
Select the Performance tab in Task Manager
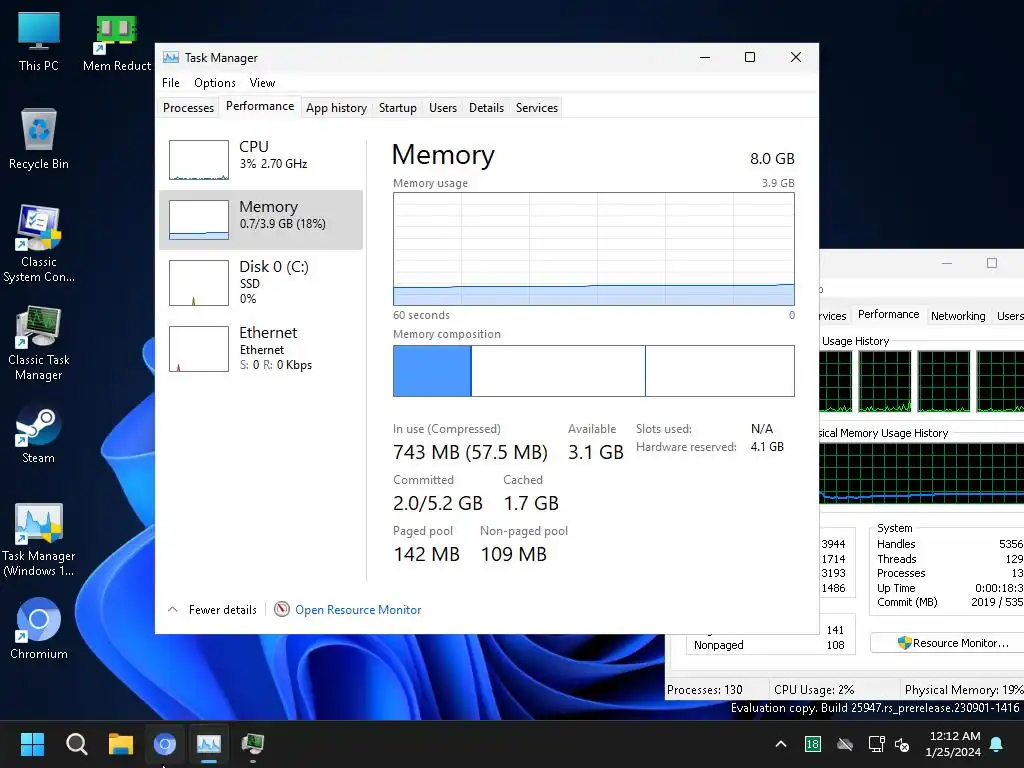260,106
